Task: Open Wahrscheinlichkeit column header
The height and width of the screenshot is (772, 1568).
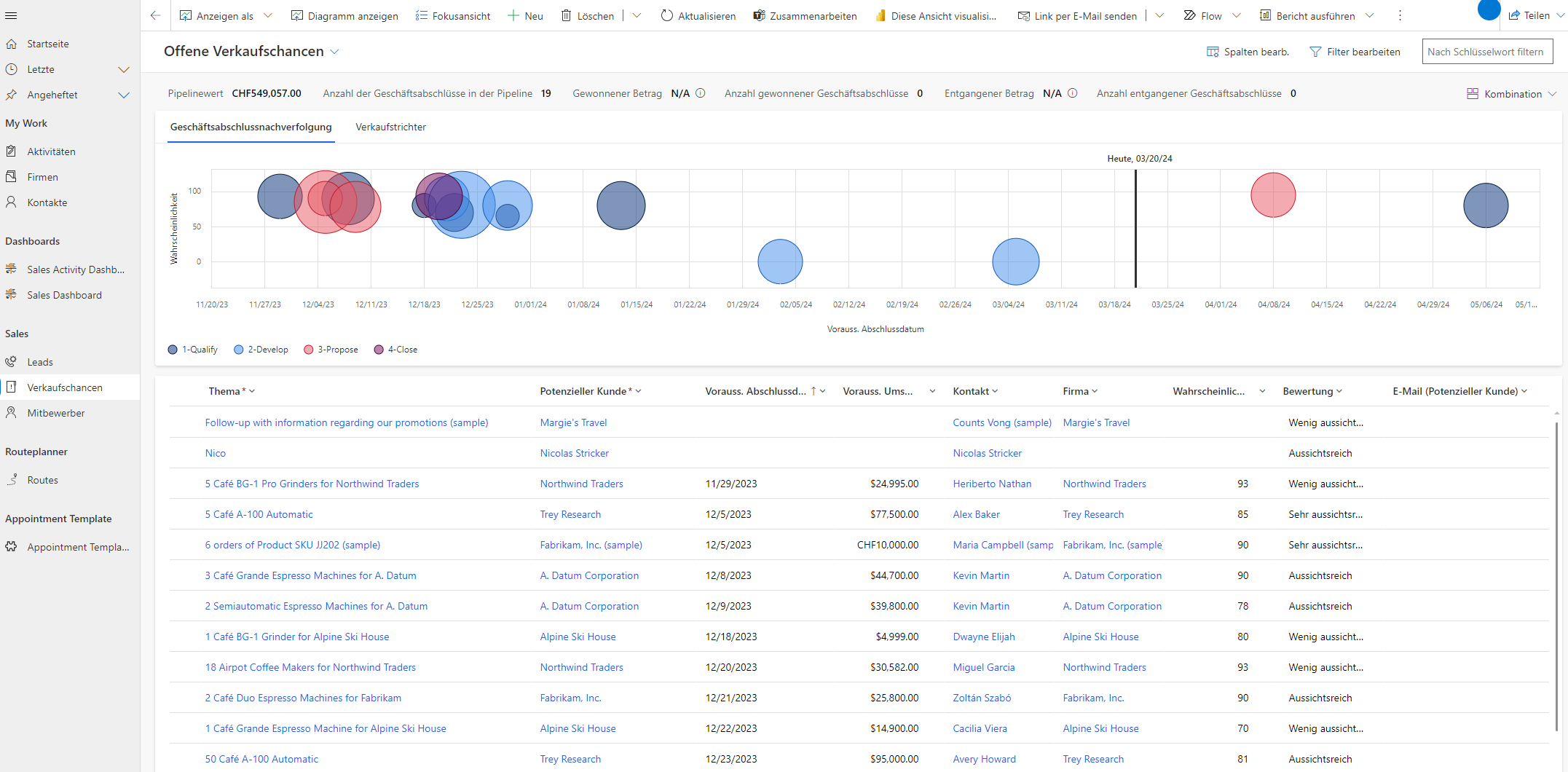Action: coord(1218,391)
